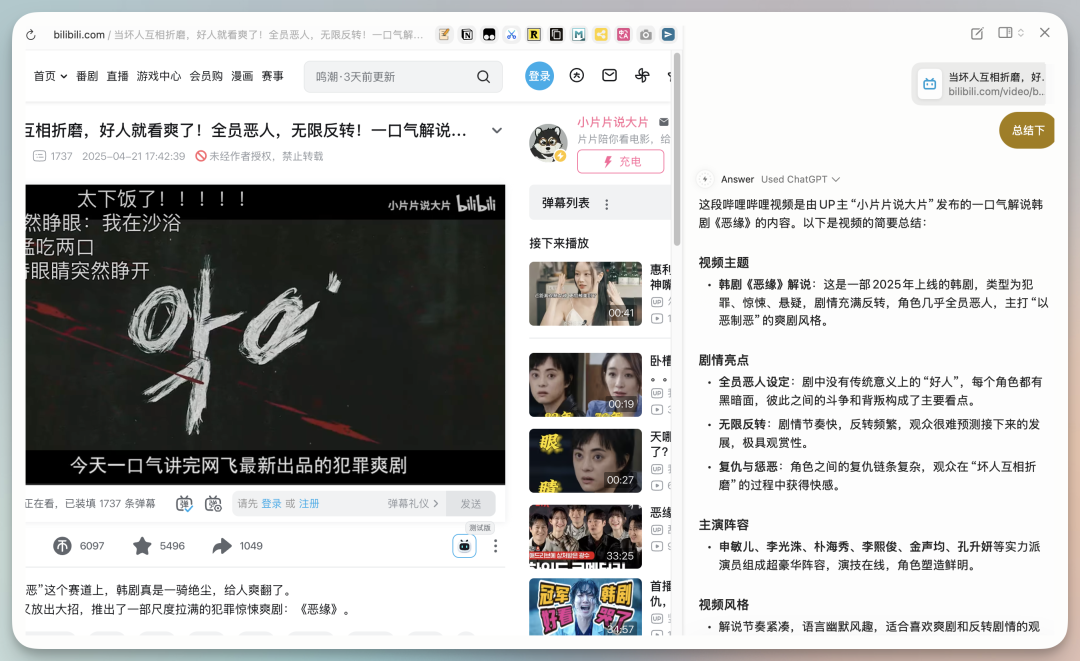Click the 充电 button for the uploader

[620, 161]
